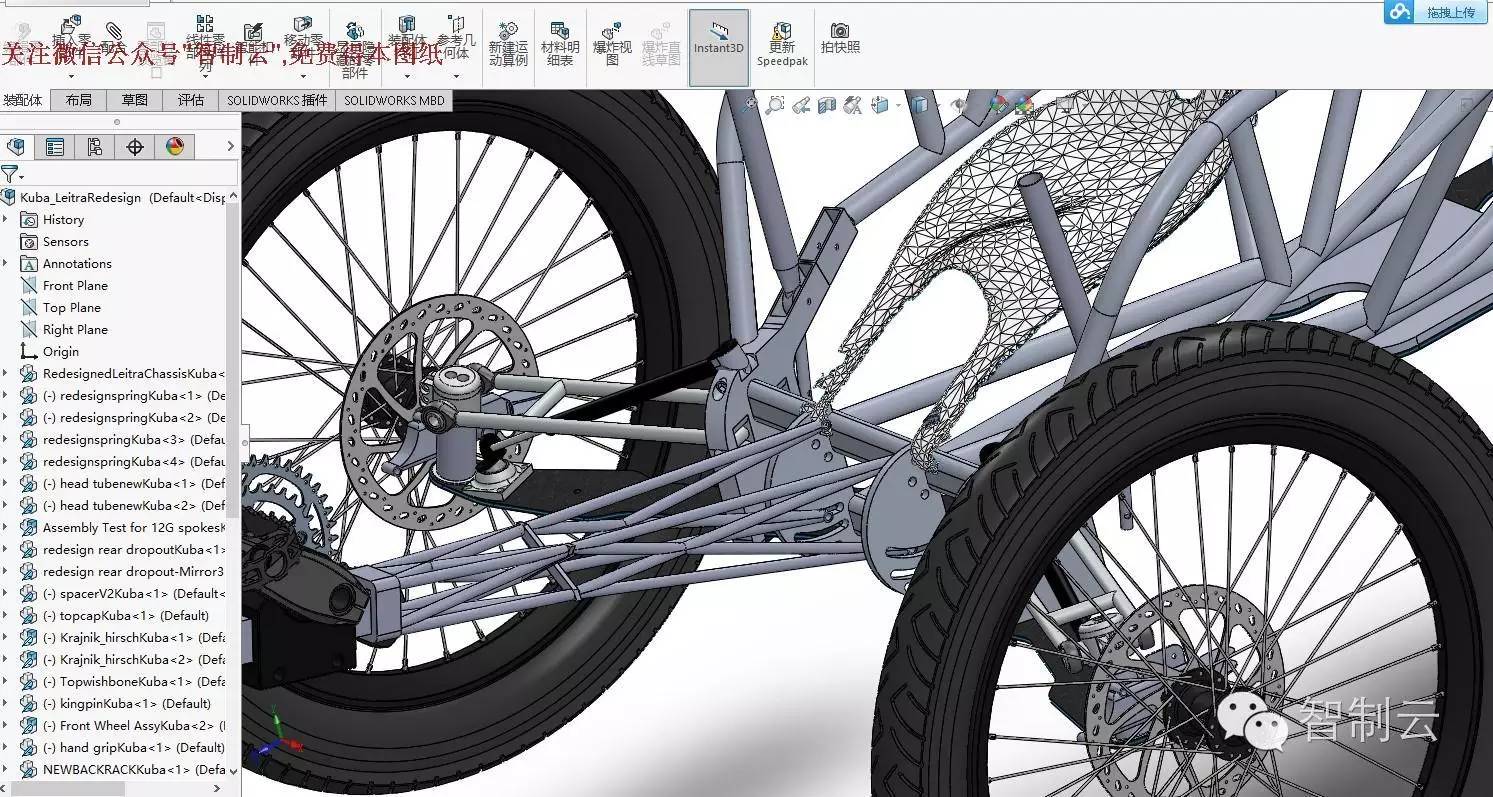The width and height of the screenshot is (1493, 797).
Task: Select Front Plane in the tree
Action: [75, 286]
